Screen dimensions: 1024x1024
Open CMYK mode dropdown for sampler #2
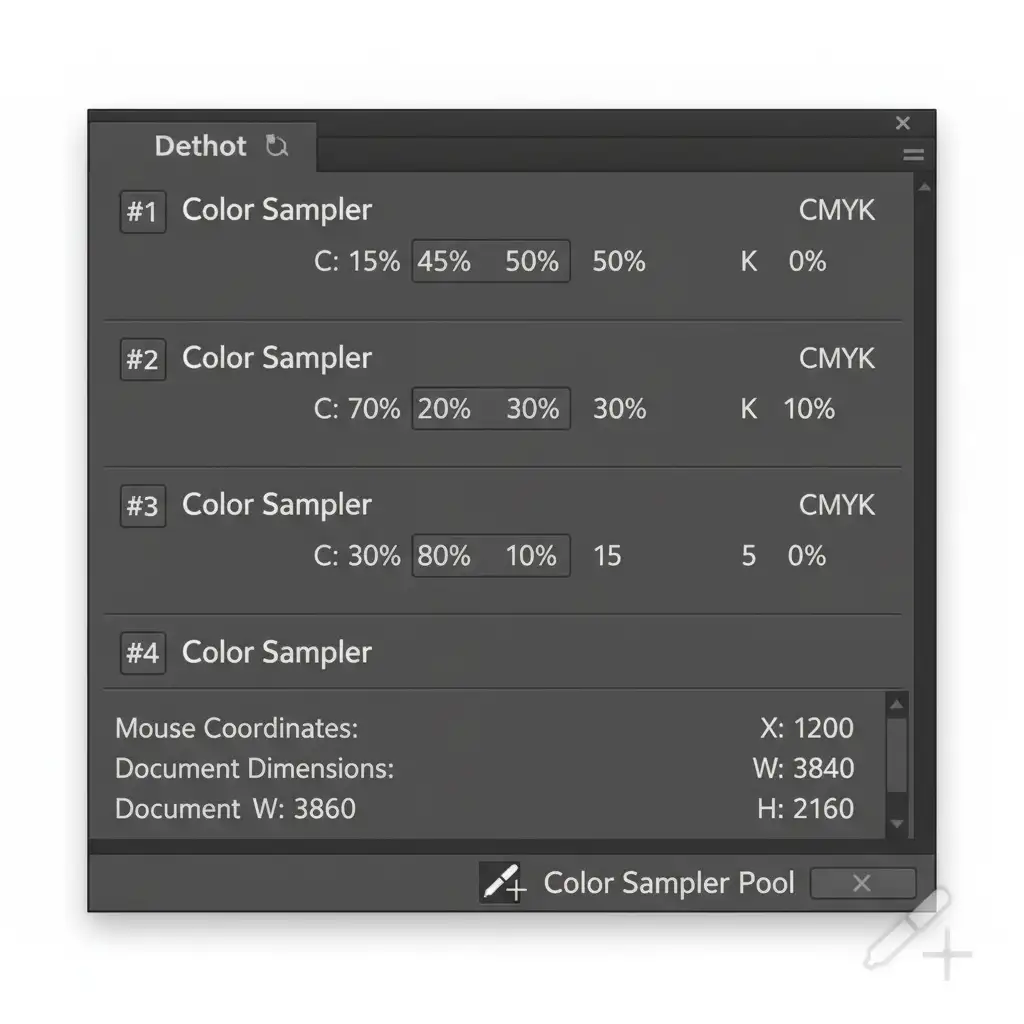[836, 358]
